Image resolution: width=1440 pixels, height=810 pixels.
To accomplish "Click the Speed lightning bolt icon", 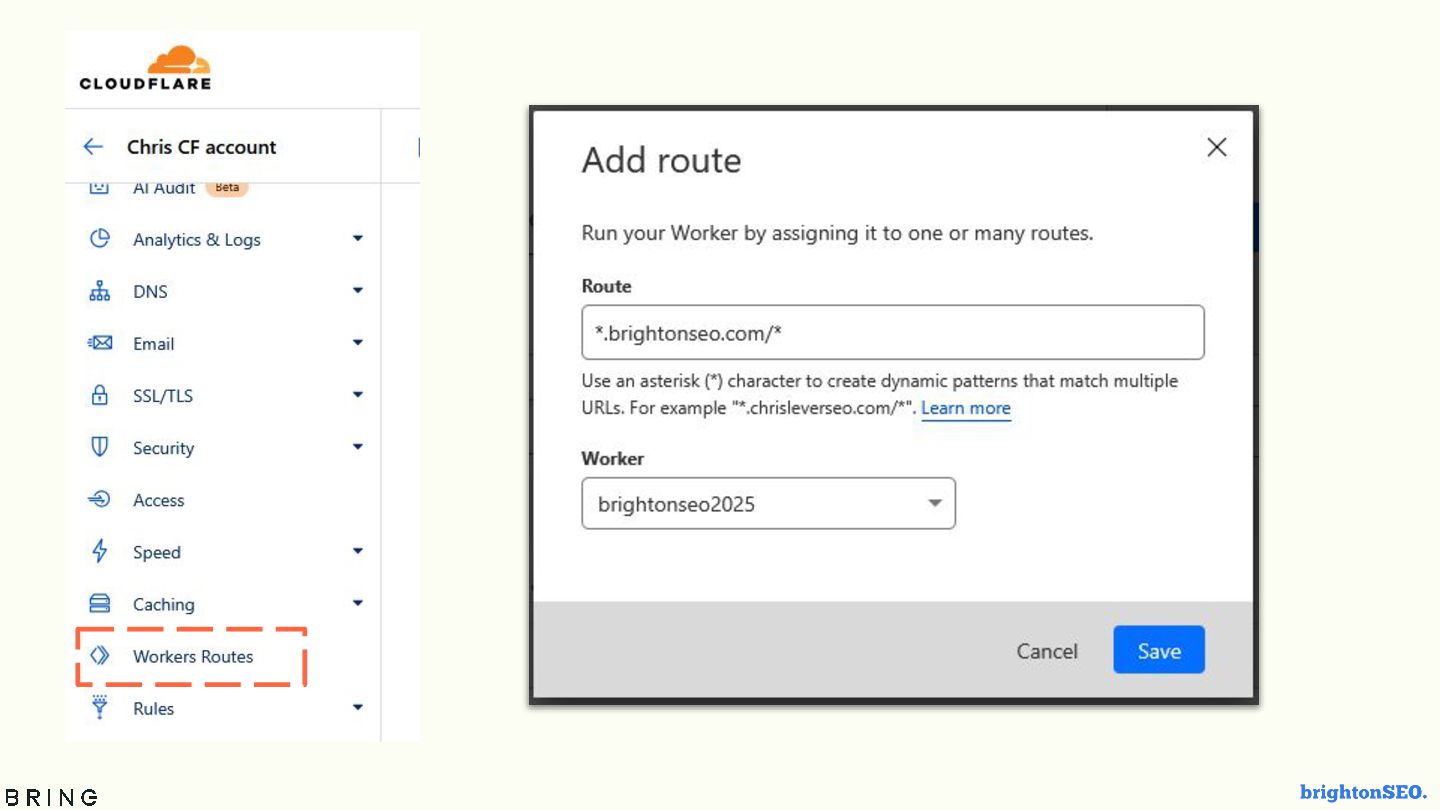I will pos(99,551).
